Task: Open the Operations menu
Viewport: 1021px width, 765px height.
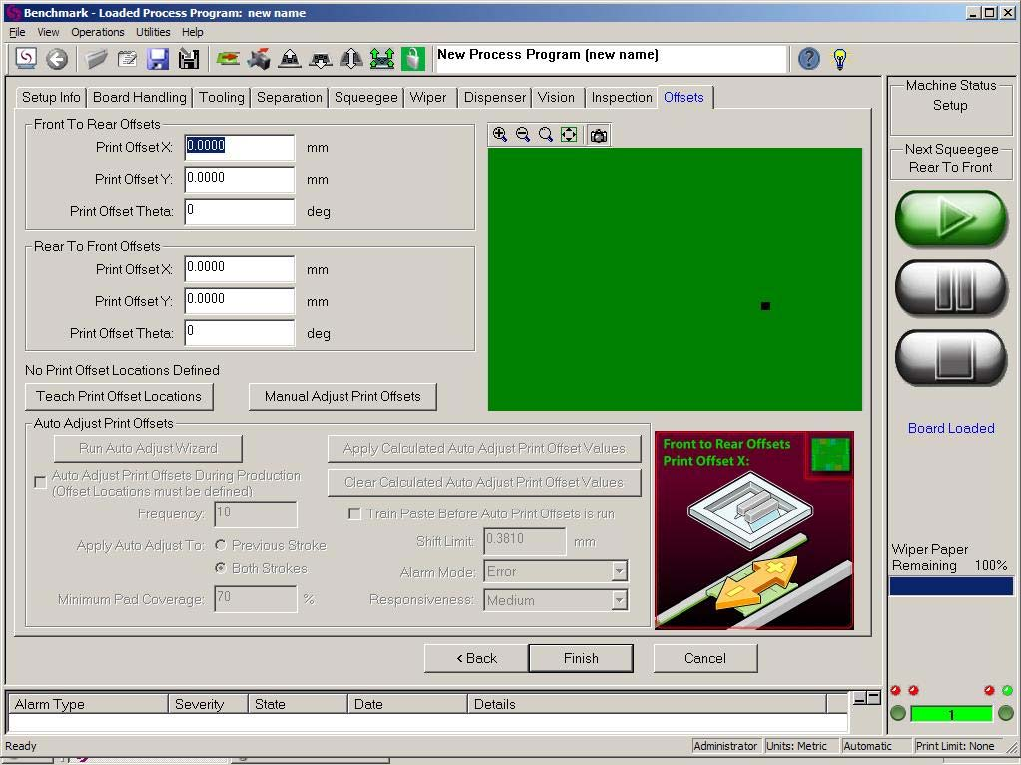Action: pyautogui.click(x=97, y=32)
